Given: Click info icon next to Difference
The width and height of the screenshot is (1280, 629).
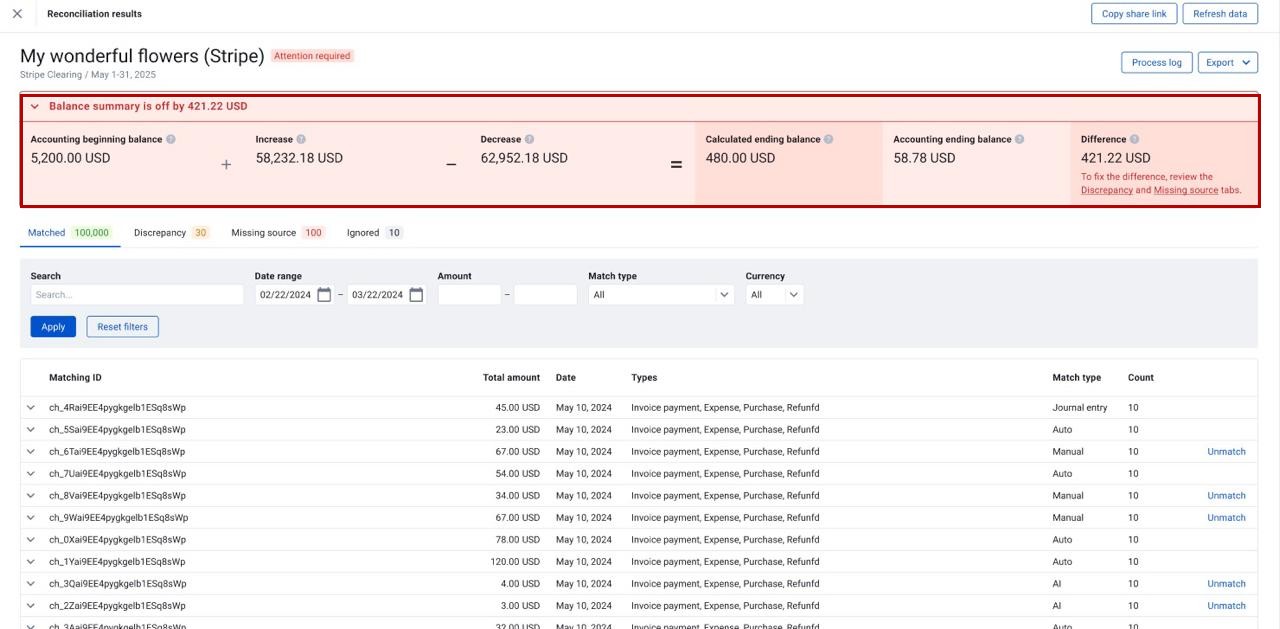Looking at the screenshot, I should (x=1134, y=139).
